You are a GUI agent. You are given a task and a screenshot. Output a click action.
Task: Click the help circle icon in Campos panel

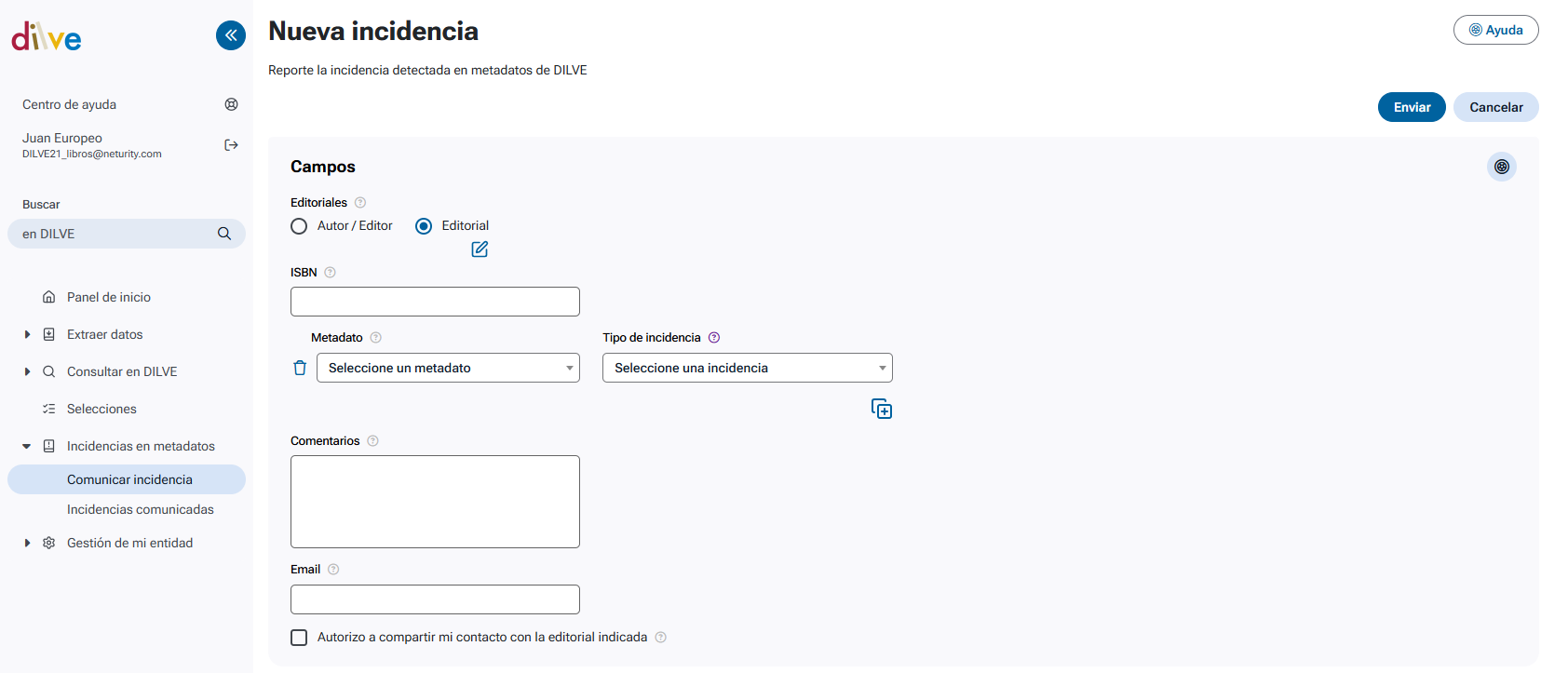1501,167
